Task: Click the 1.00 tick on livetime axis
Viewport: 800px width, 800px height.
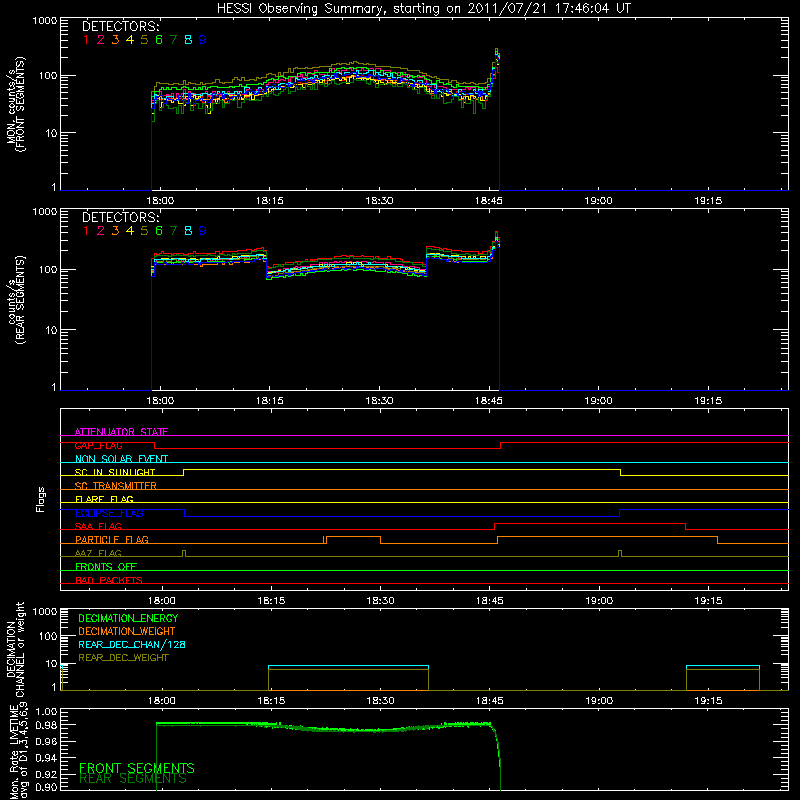Action: [x=46, y=712]
